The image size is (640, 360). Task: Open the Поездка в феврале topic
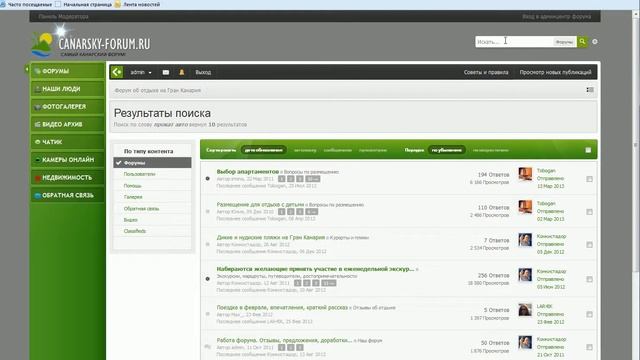282,307
